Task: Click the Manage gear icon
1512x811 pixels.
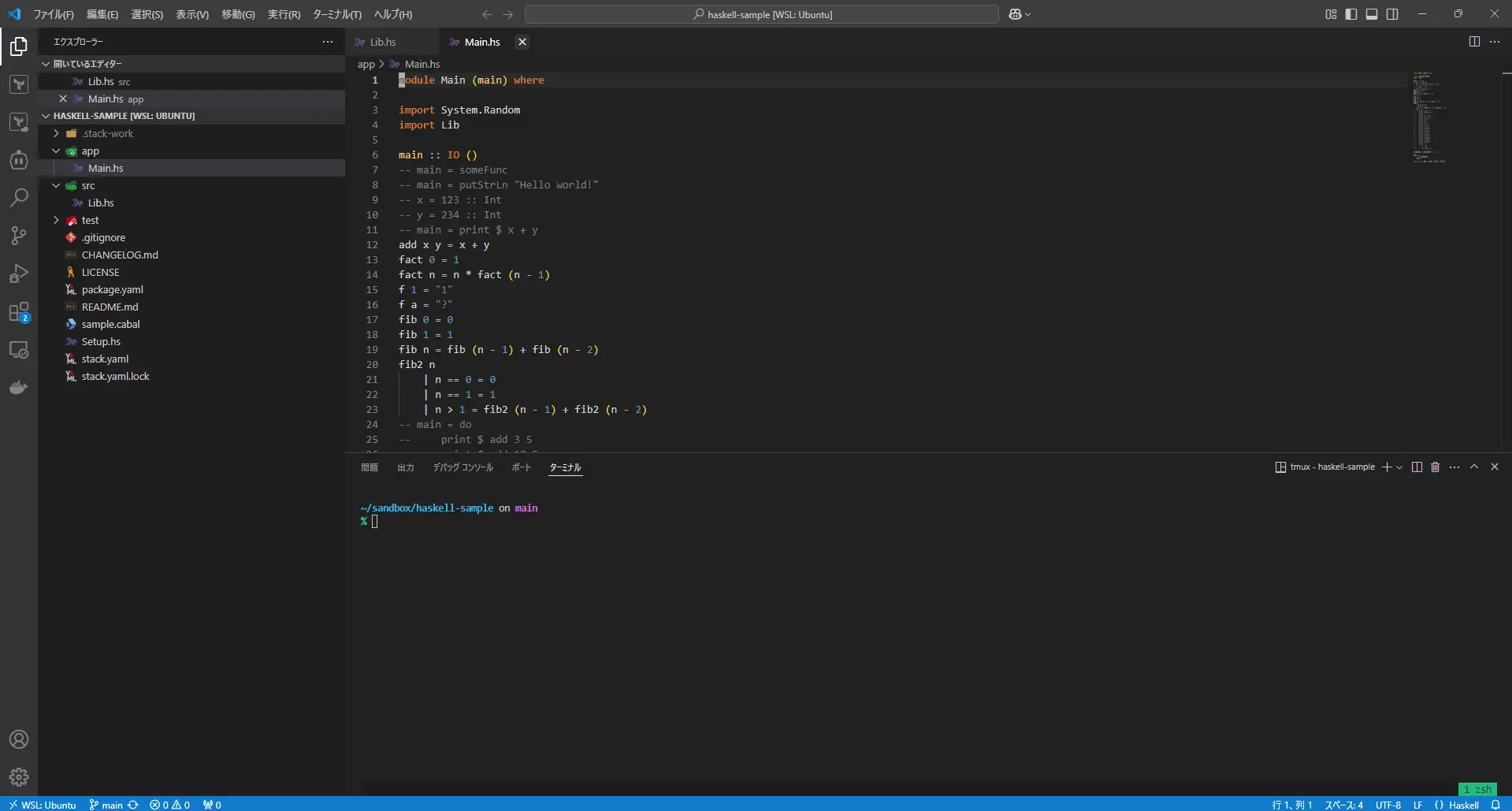Action: (19, 777)
